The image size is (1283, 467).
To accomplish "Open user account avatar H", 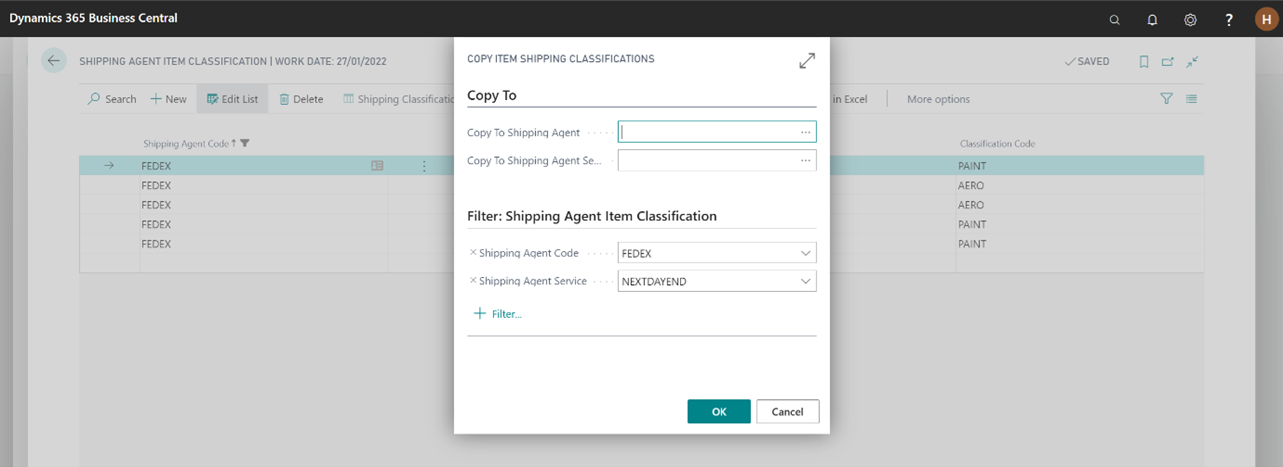I will tap(1265, 19).
